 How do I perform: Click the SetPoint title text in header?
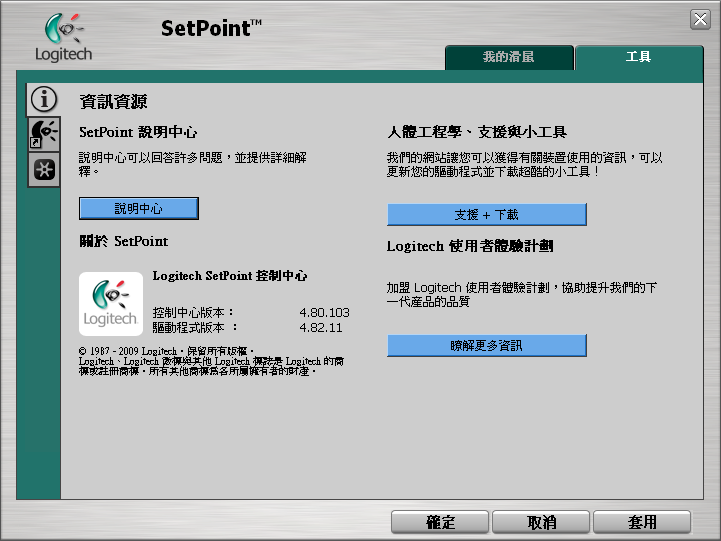(211, 28)
